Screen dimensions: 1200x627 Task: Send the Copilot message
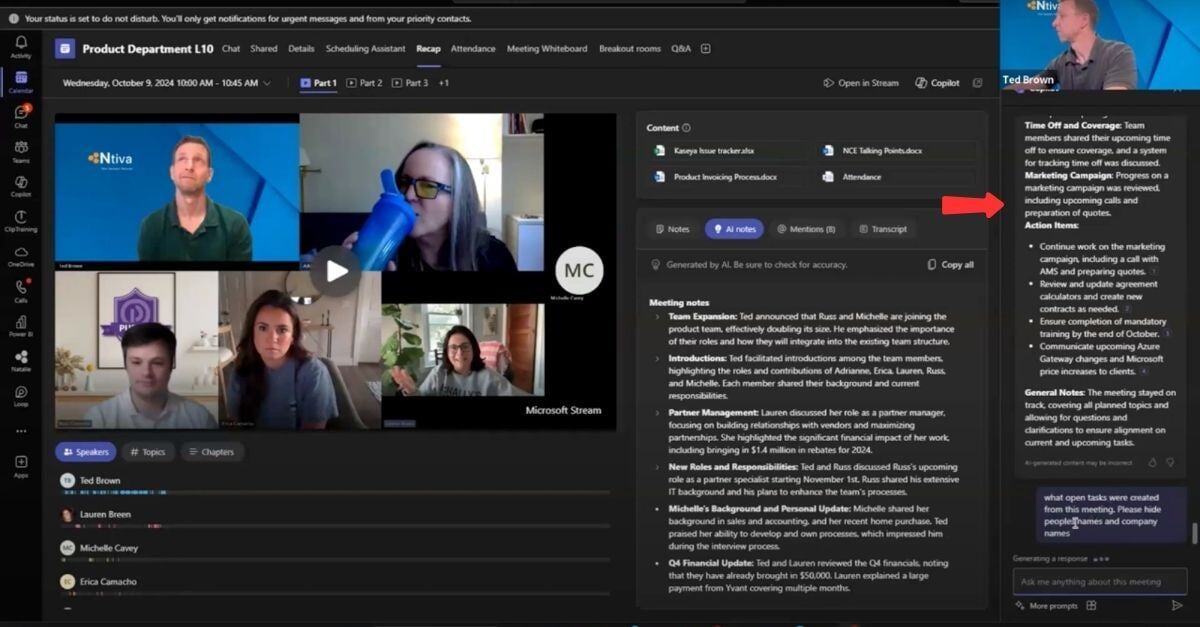1177,605
